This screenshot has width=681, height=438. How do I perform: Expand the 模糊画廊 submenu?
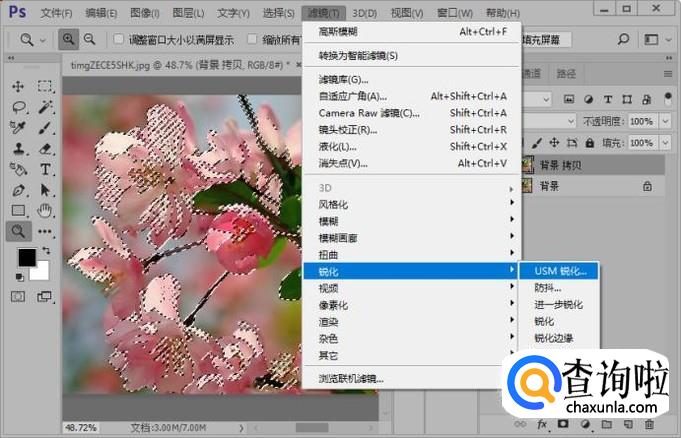click(x=410, y=238)
